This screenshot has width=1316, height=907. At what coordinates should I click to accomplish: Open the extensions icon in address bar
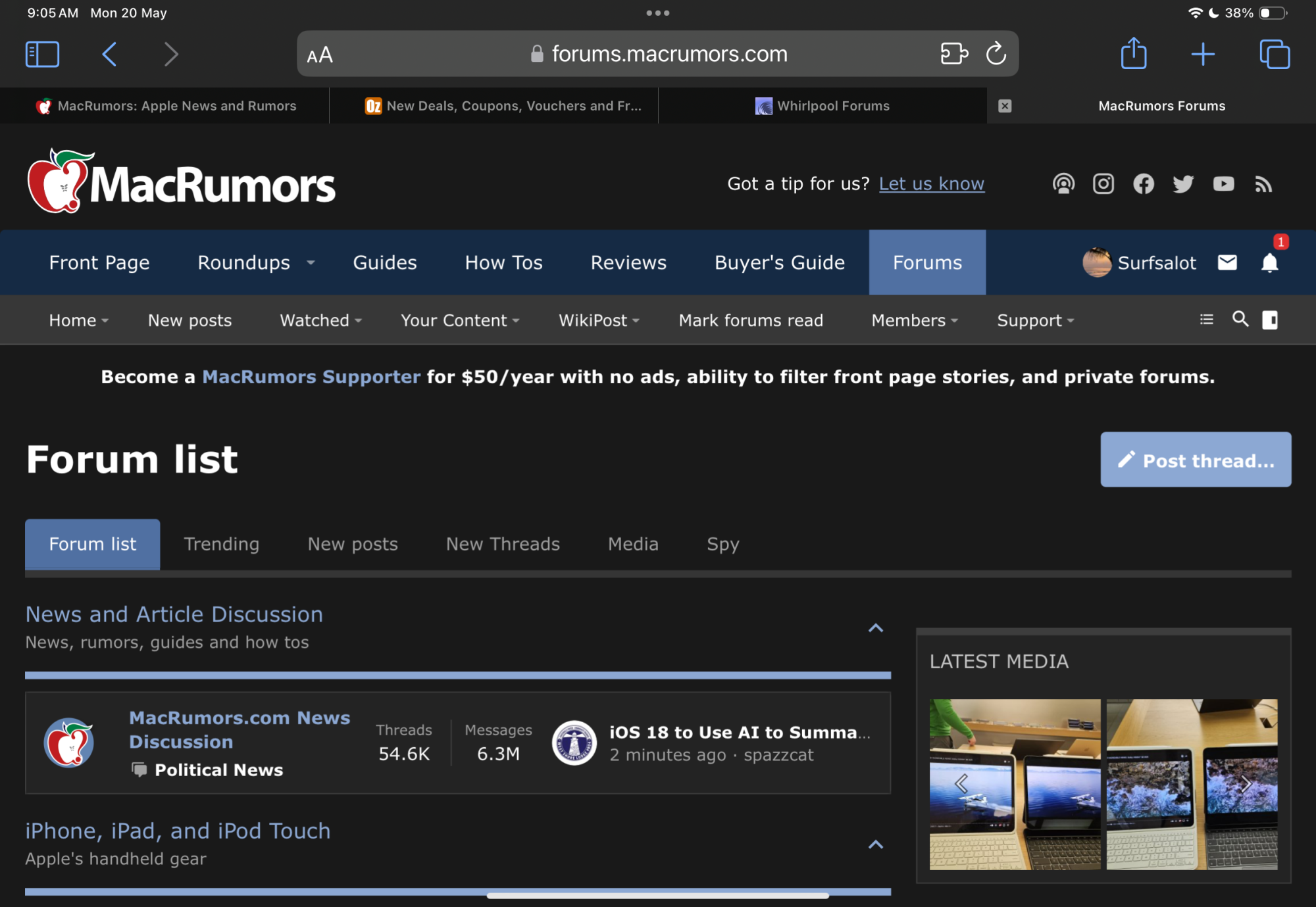[x=953, y=53]
